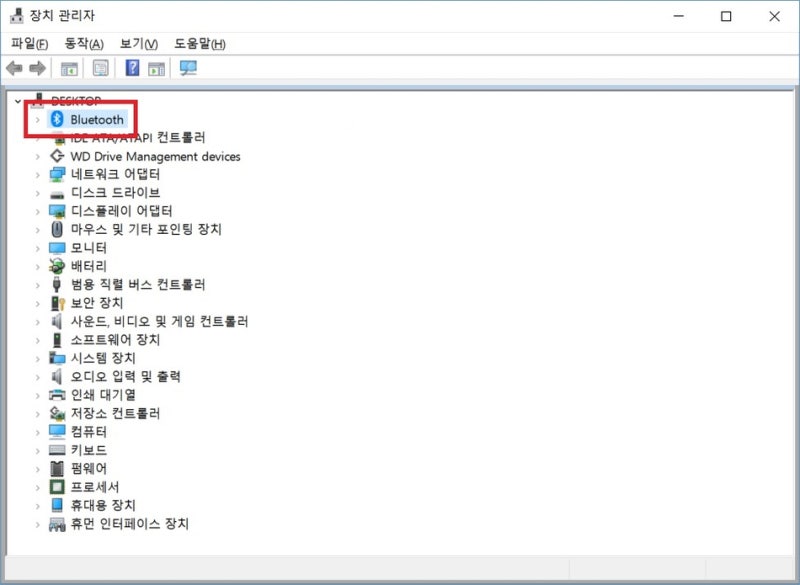Expand the 휴먼 인터페이스 장치 arrow
Screen dimensions: 800x585
pos(37,524)
